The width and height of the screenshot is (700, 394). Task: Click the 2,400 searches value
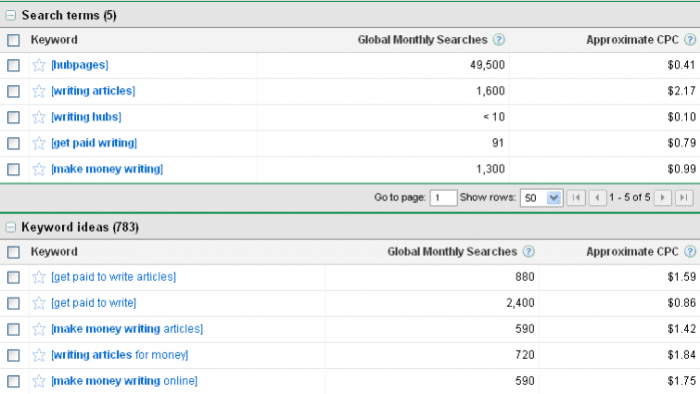pyautogui.click(x=520, y=303)
